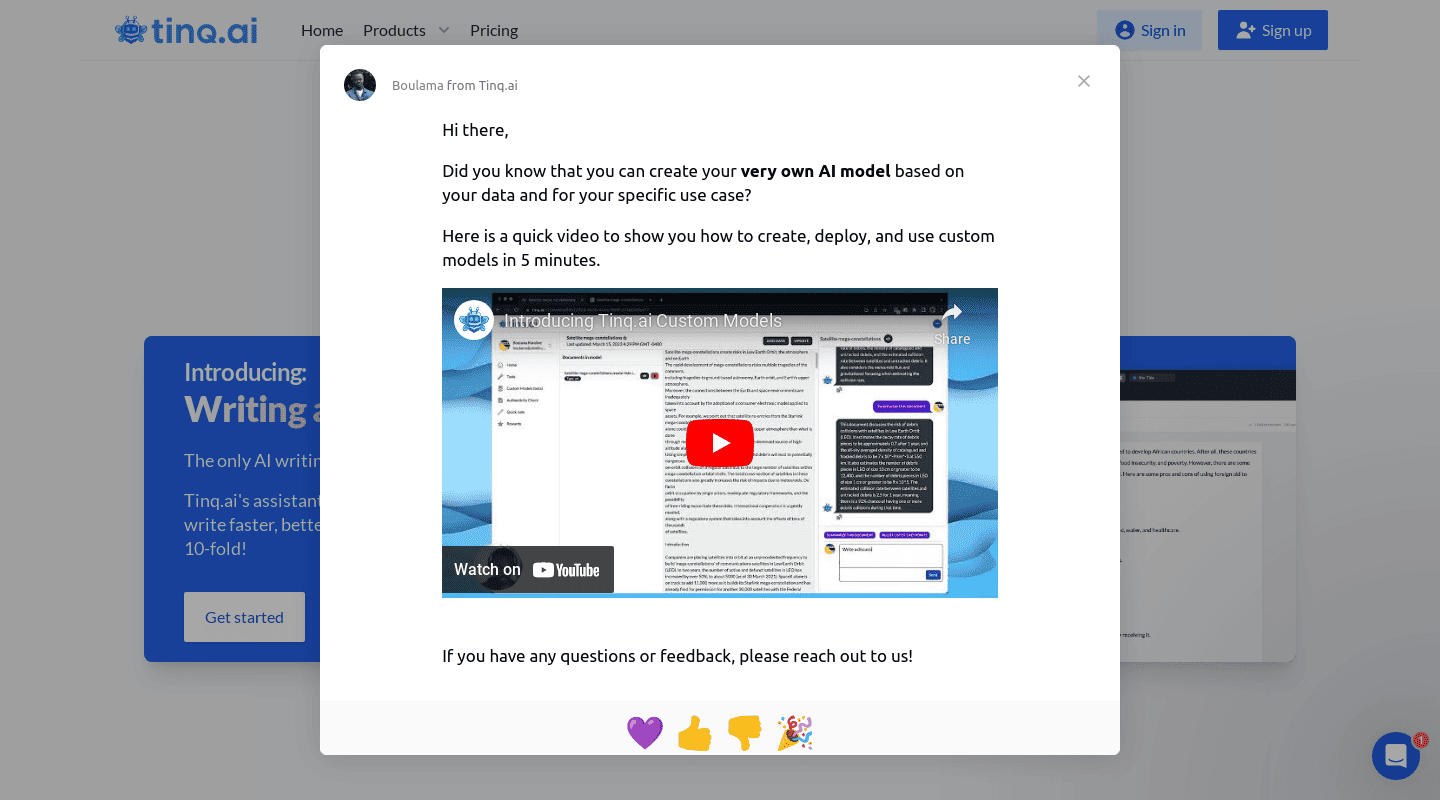Open the Introducing Tinq.ai Custom Models title

tap(643, 321)
